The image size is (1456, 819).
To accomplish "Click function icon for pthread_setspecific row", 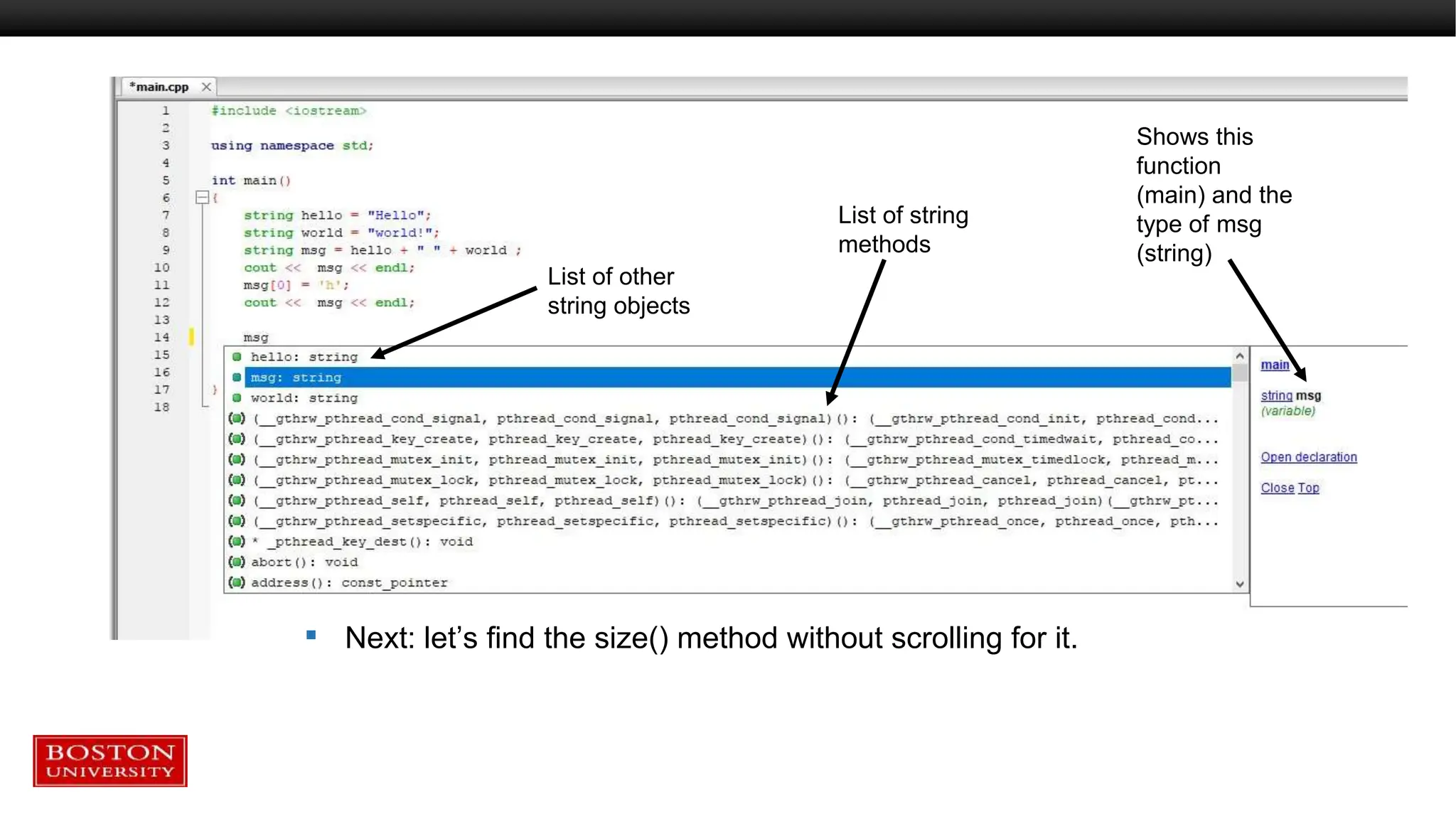I will coord(237,521).
